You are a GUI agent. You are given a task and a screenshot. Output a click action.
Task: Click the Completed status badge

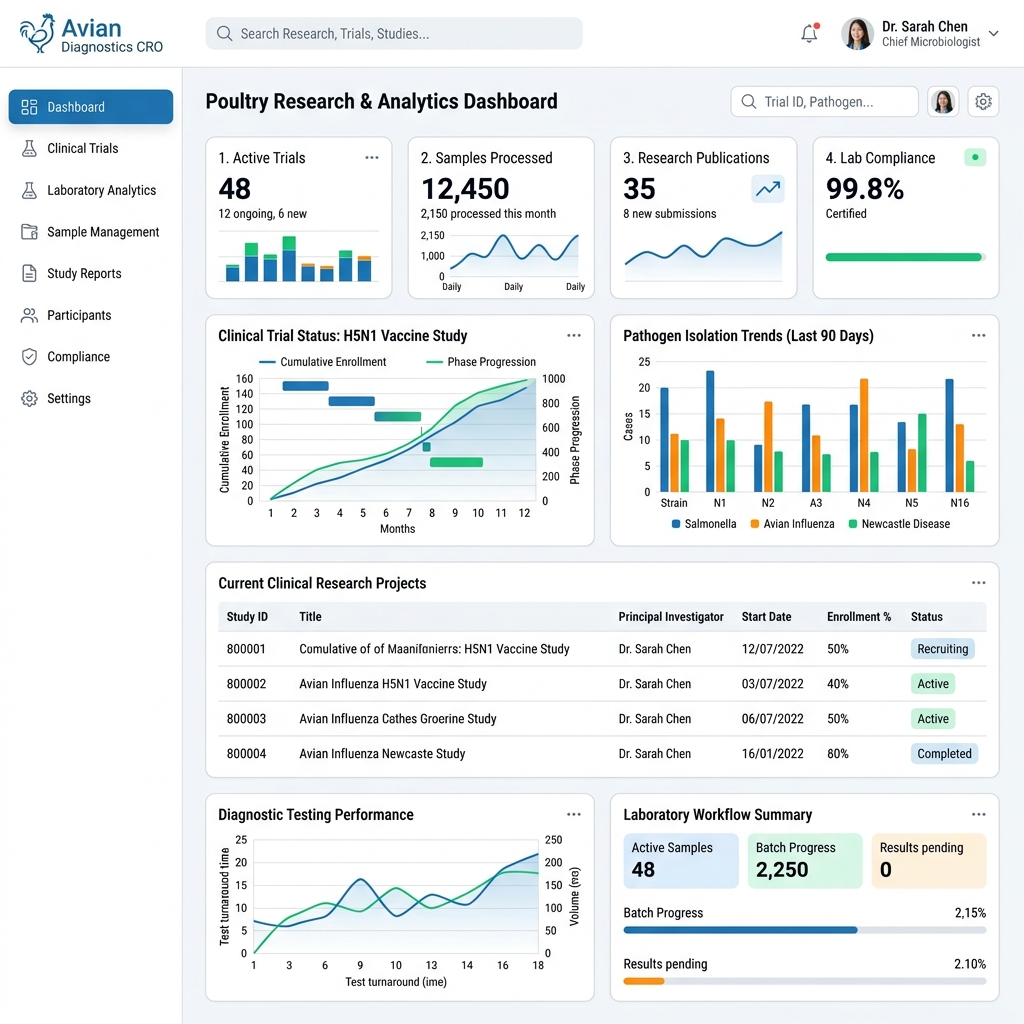tap(944, 754)
